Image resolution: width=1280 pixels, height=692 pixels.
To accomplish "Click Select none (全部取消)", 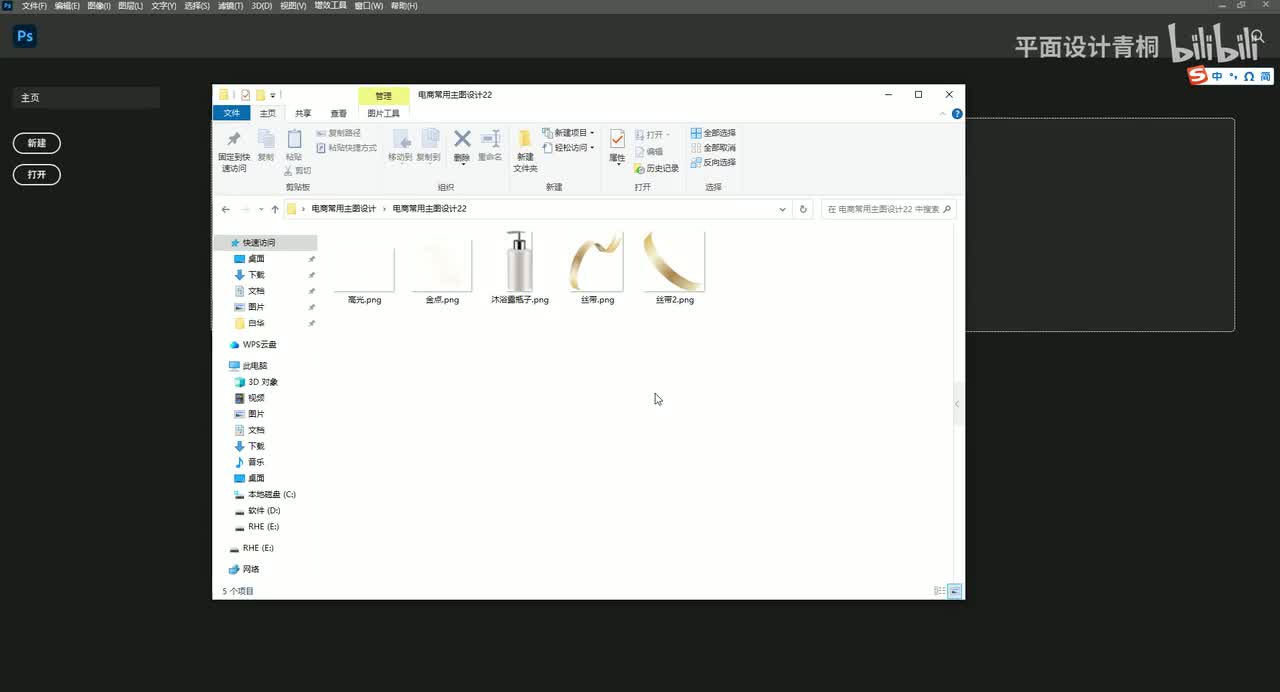I will [713, 148].
